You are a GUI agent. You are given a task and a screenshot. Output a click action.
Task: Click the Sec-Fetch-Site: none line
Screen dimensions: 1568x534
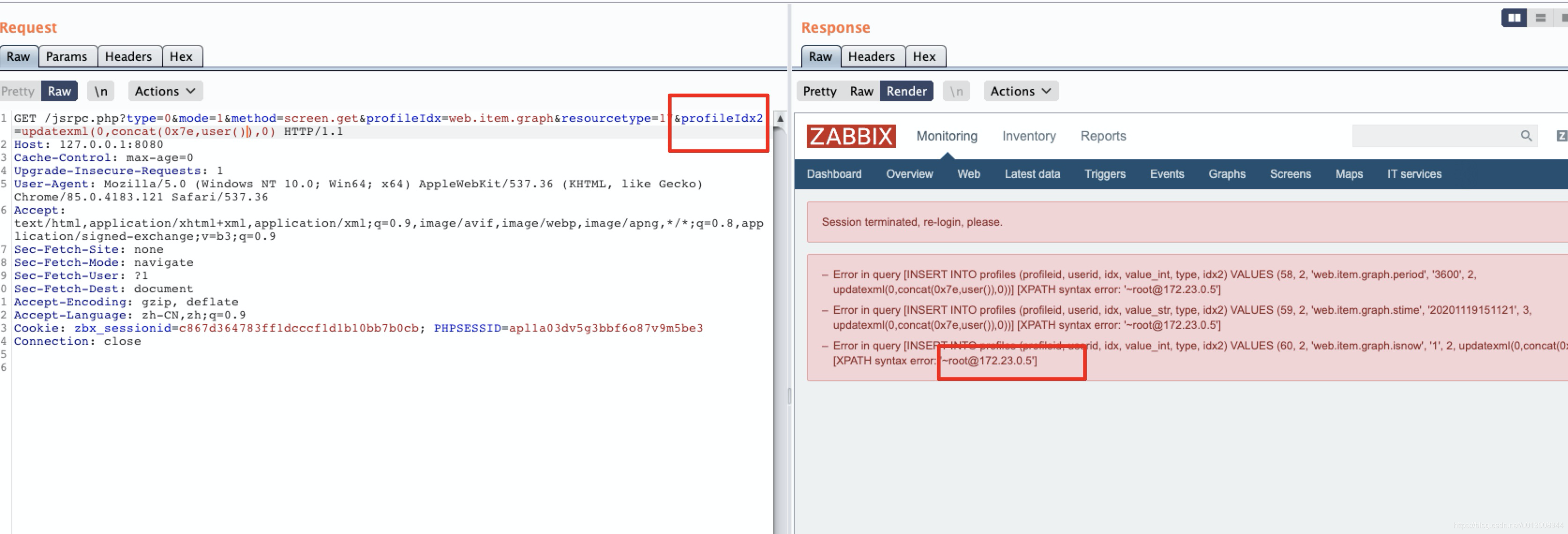[x=89, y=249]
